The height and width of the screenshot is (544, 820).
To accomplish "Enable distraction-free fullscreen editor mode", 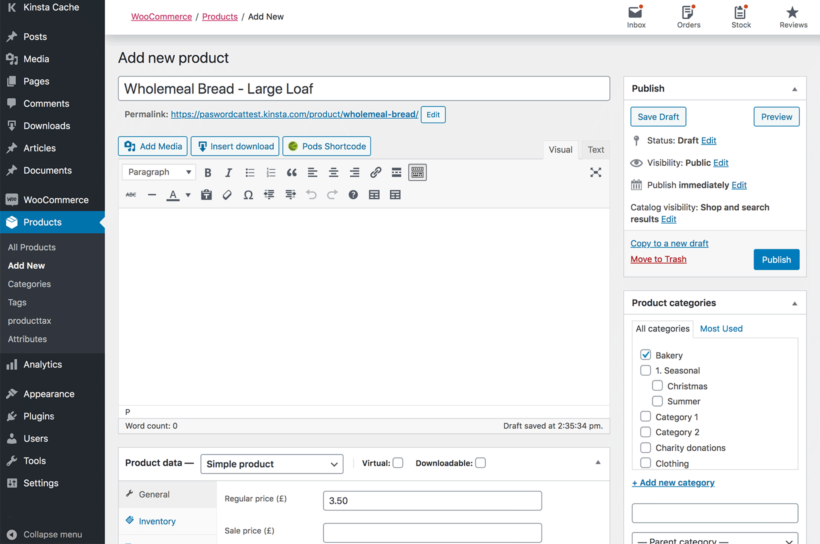I will point(596,173).
